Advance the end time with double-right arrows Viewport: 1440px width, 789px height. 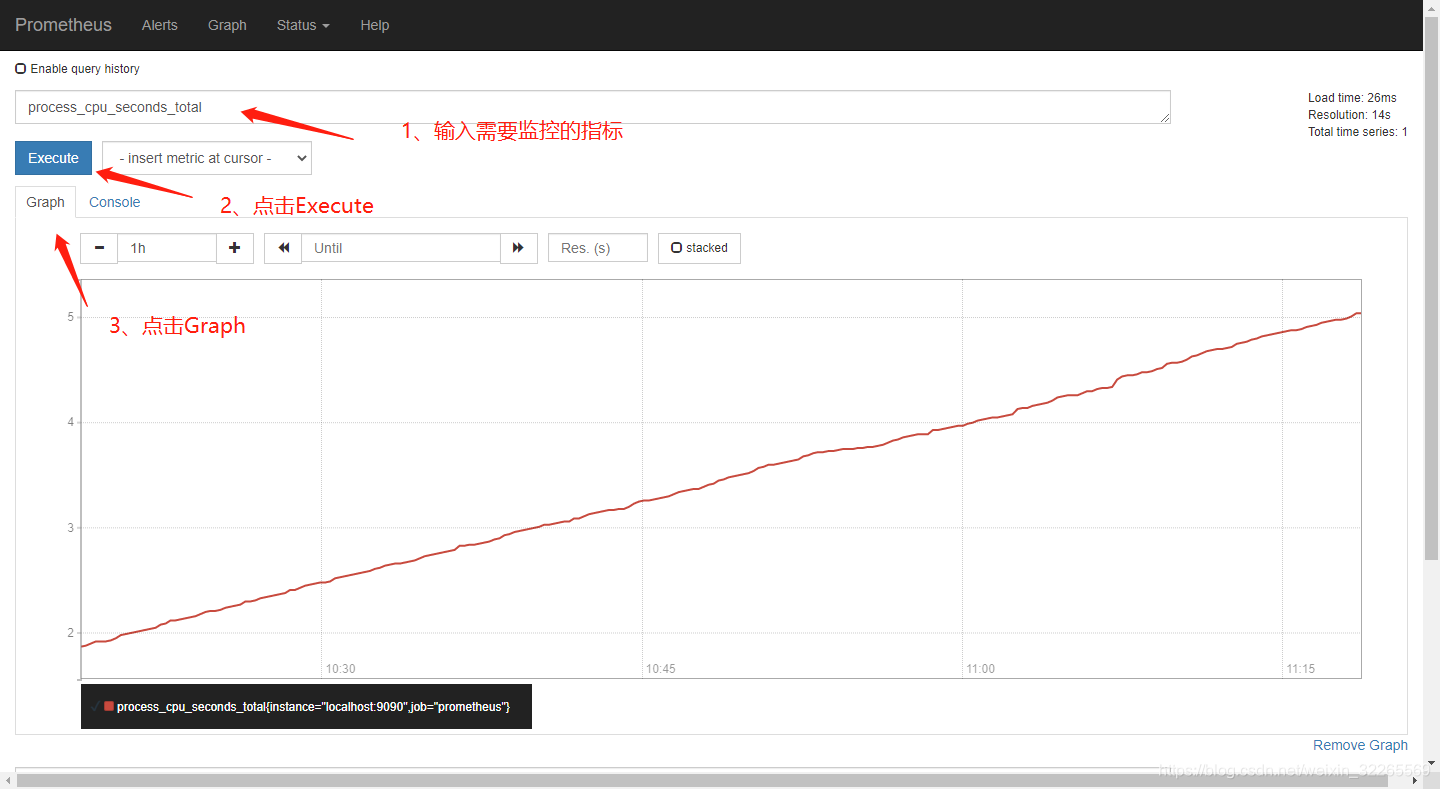click(518, 248)
